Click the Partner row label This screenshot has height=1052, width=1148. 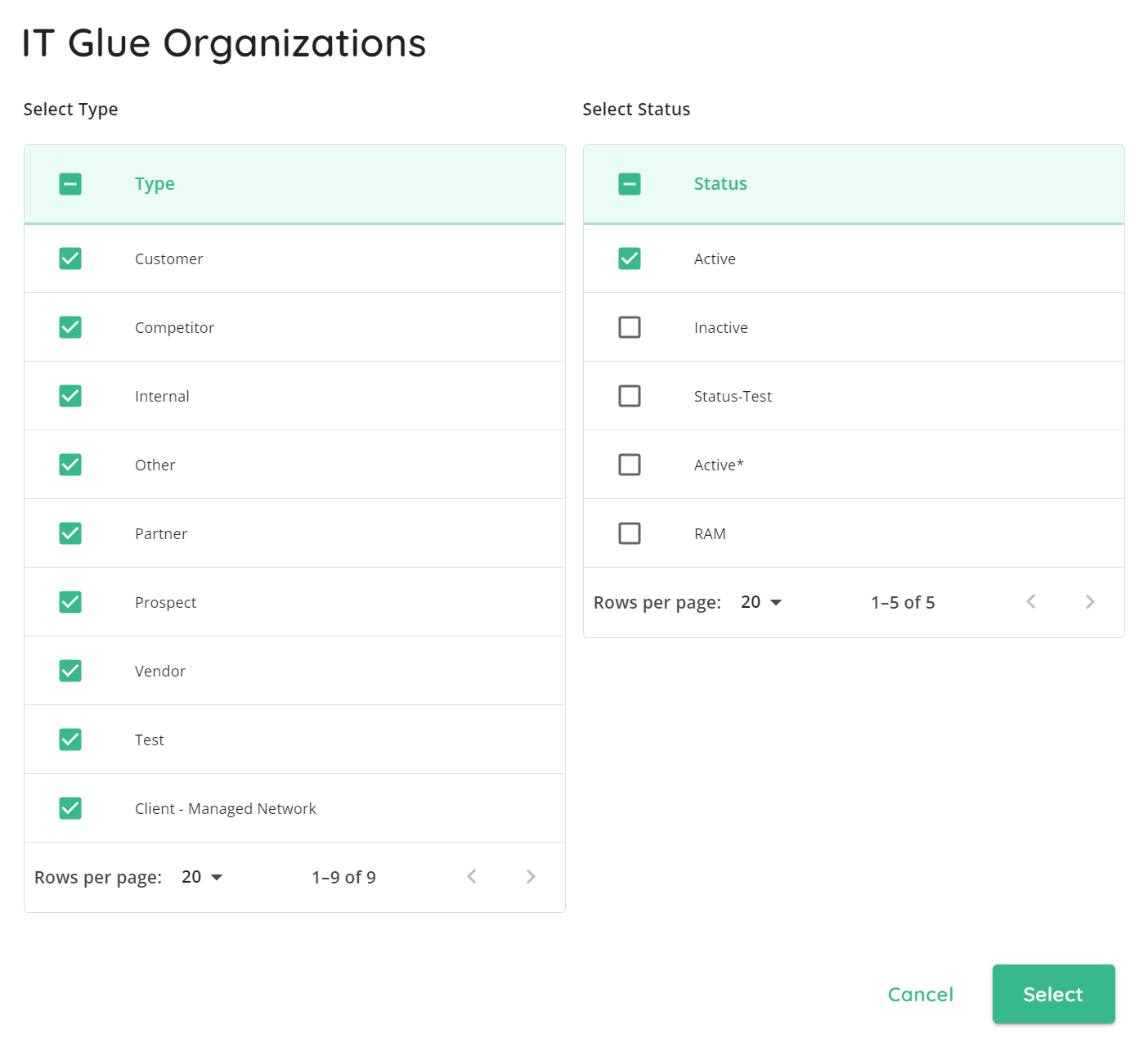coord(161,533)
